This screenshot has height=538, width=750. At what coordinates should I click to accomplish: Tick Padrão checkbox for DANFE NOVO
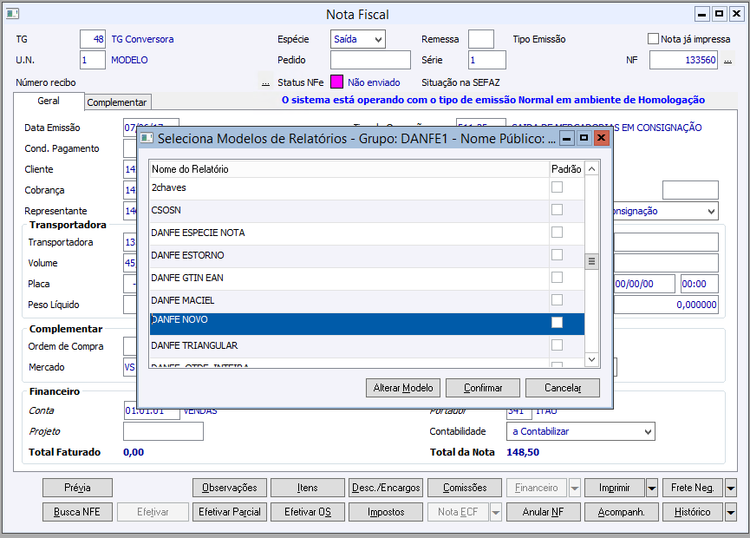click(557, 322)
